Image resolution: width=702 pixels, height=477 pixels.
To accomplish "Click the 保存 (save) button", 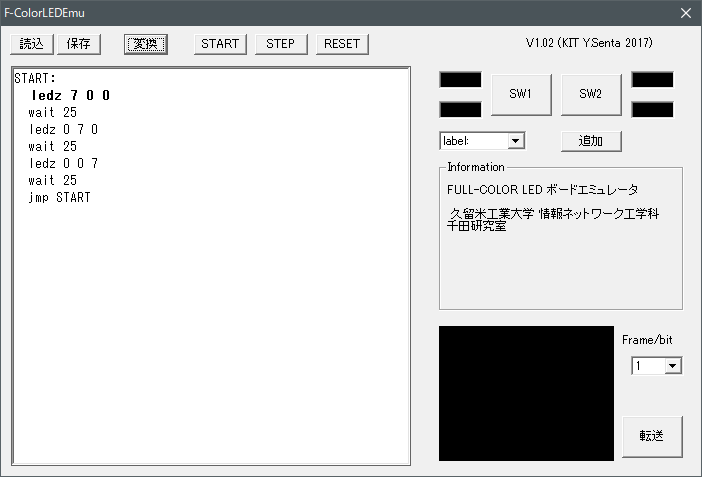I will pyautogui.click(x=79, y=44).
